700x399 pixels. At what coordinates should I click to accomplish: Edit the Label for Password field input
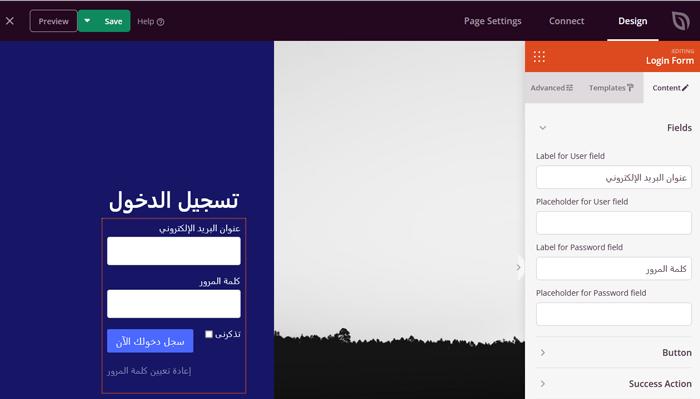(614, 268)
